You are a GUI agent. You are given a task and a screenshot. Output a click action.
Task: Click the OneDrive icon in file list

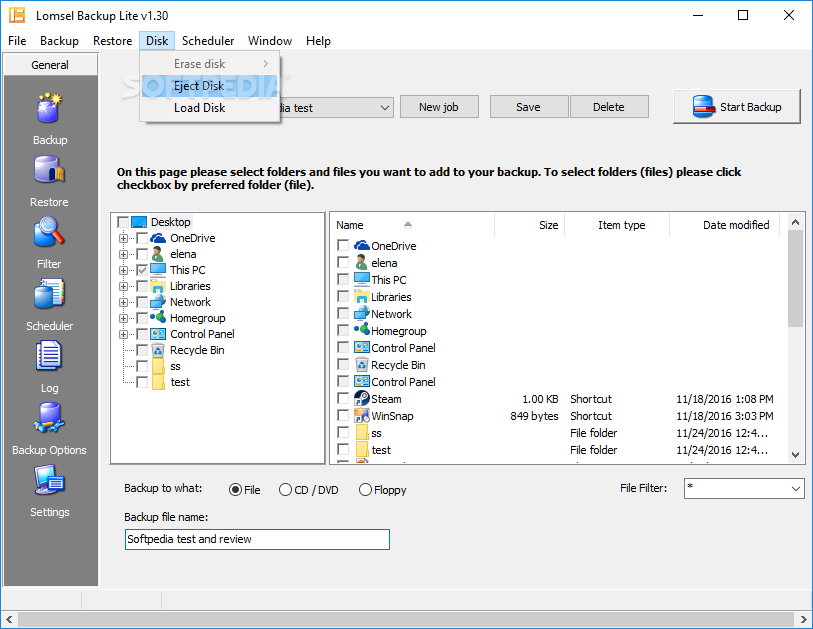click(x=361, y=245)
